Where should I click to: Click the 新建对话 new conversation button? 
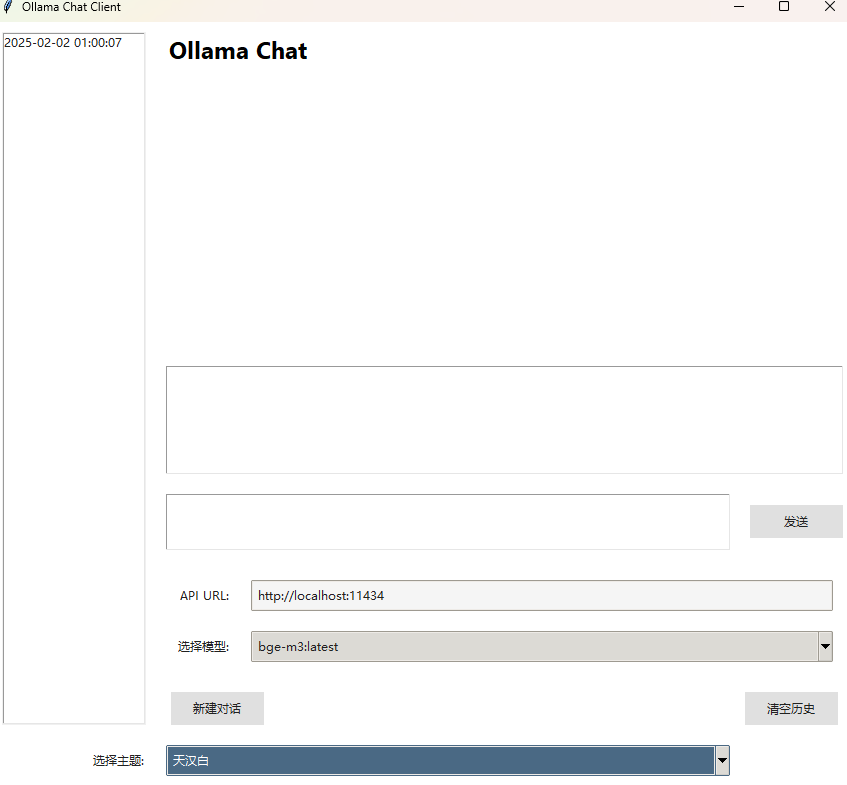pyautogui.click(x=217, y=708)
